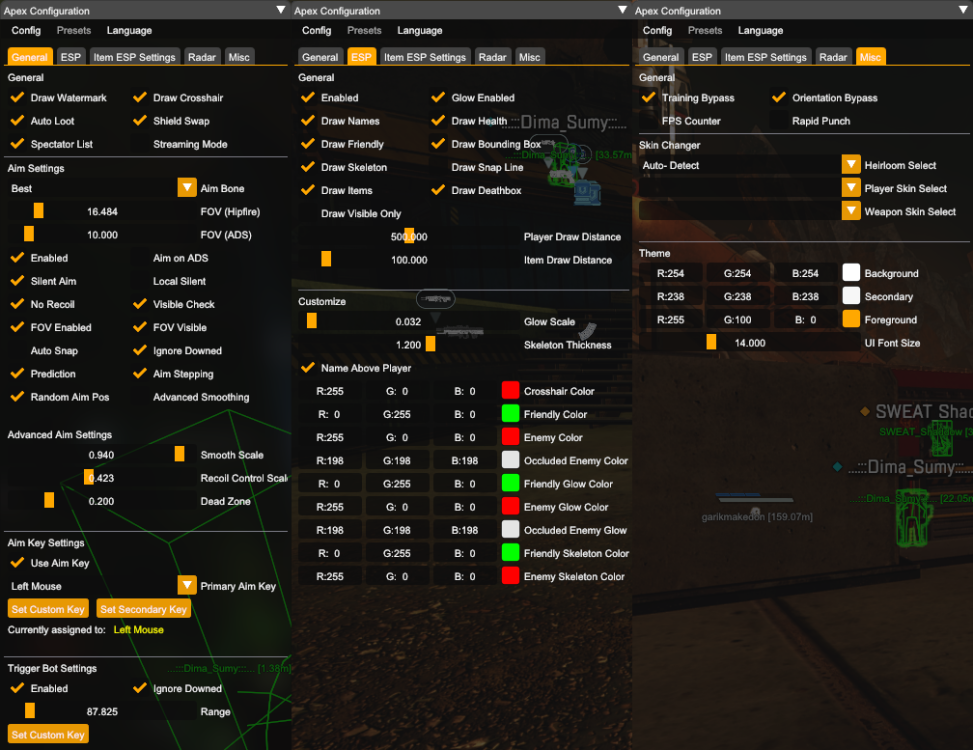Toggle Streaming Mode on the General tab
This screenshot has width=973, height=750.
(x=141, y=143)
